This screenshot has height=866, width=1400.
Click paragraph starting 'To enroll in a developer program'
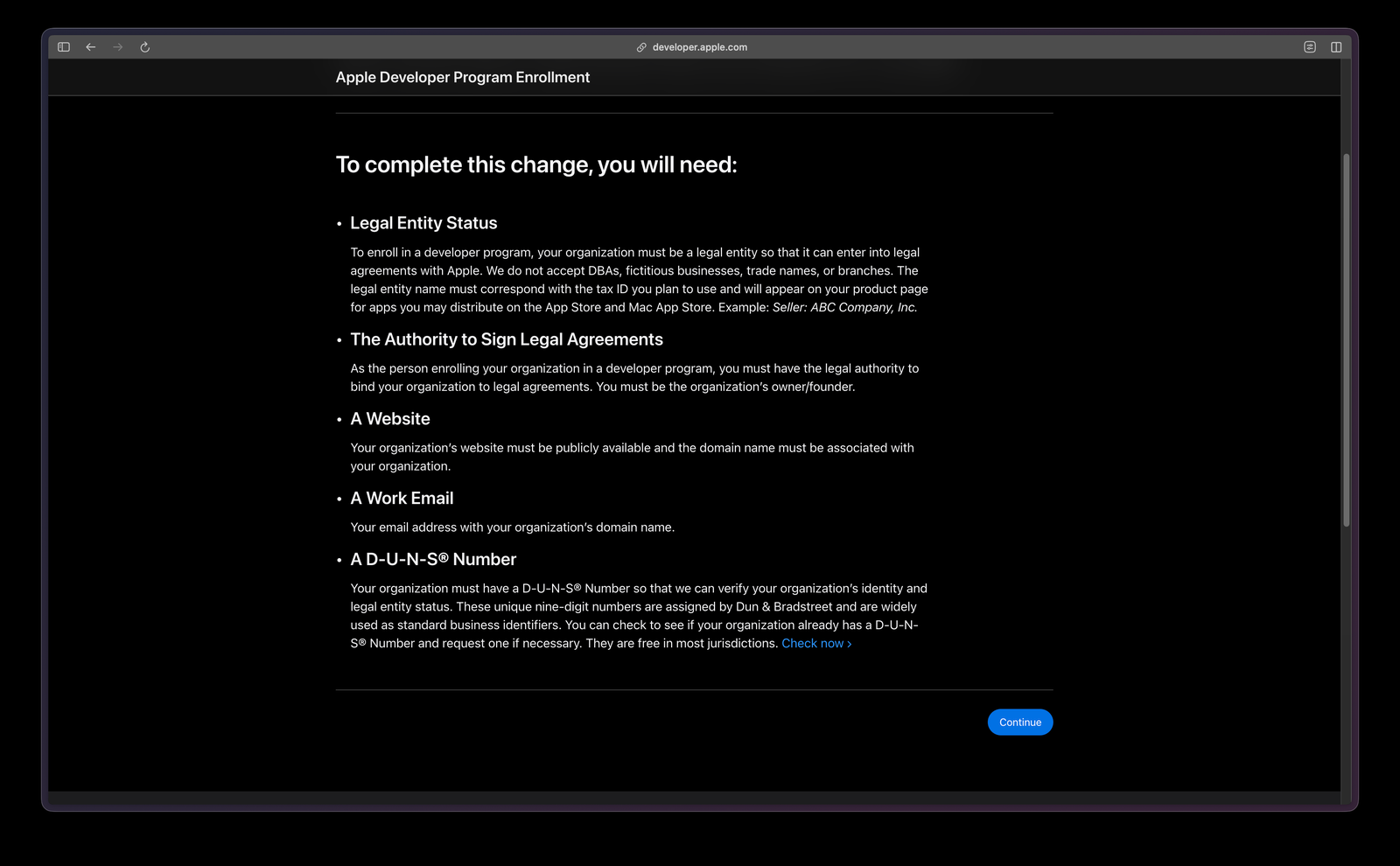(640, 280)
